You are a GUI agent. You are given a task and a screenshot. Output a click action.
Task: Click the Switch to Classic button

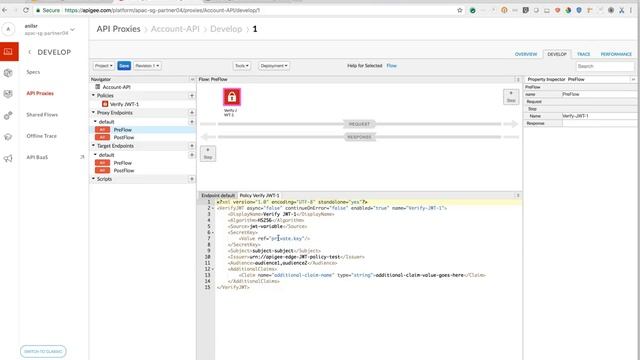click(x=43, y=351)
